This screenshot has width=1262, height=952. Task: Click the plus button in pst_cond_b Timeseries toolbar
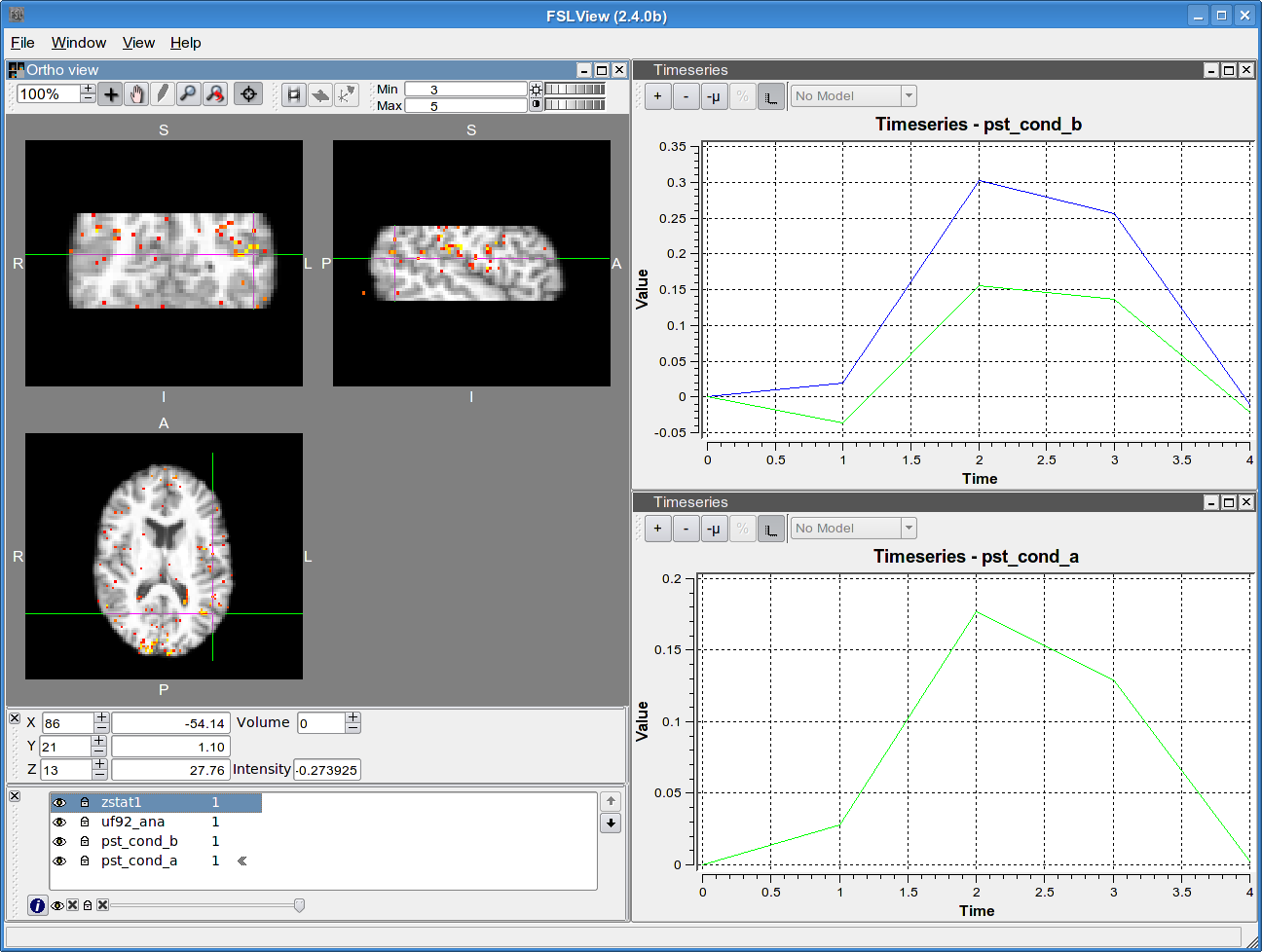coord(658,96)
